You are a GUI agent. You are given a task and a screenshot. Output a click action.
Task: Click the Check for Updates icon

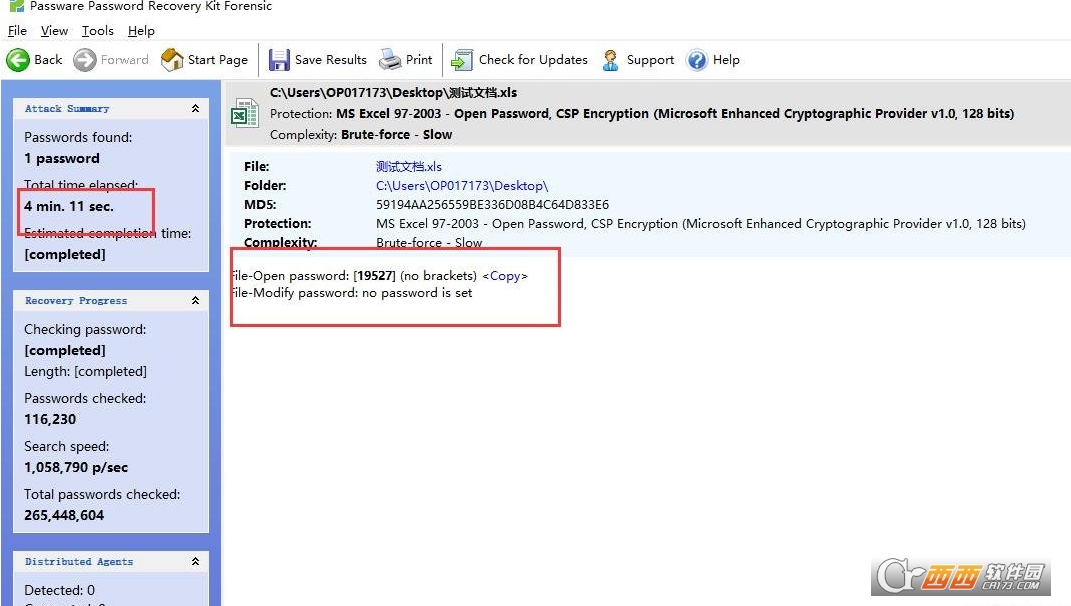[462, 60]
